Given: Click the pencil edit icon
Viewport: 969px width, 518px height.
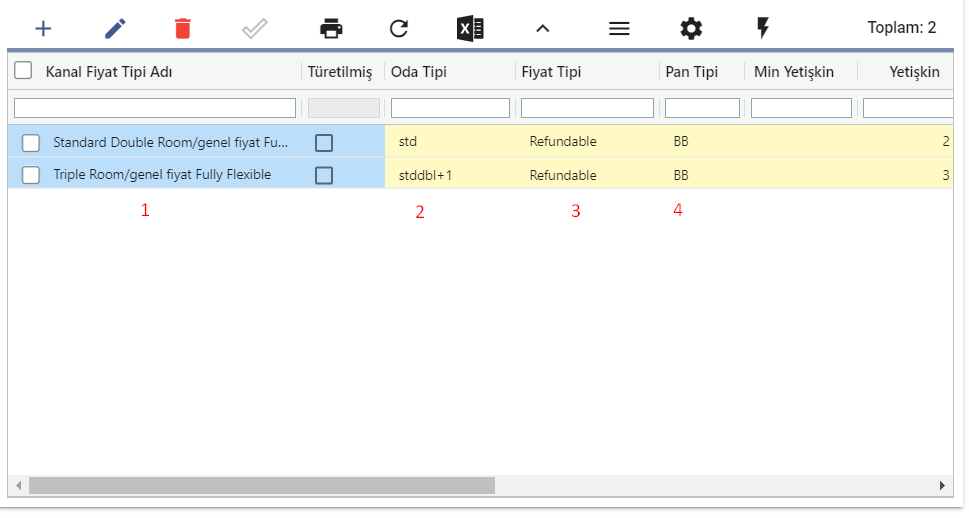Looking at the screenshot, I should 116,28.
